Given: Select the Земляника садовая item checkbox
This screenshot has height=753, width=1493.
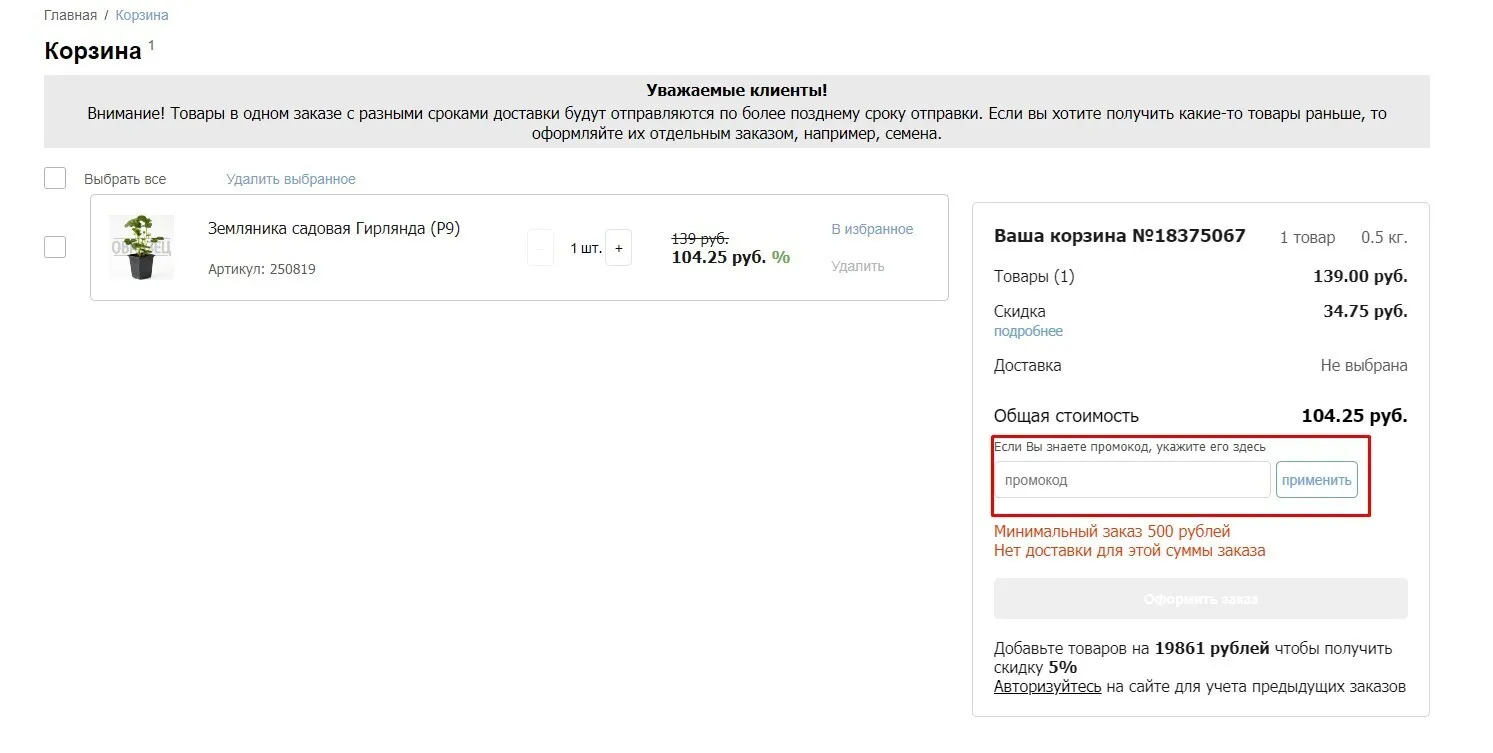Looking at the screenshot, I should pos(55,247).
